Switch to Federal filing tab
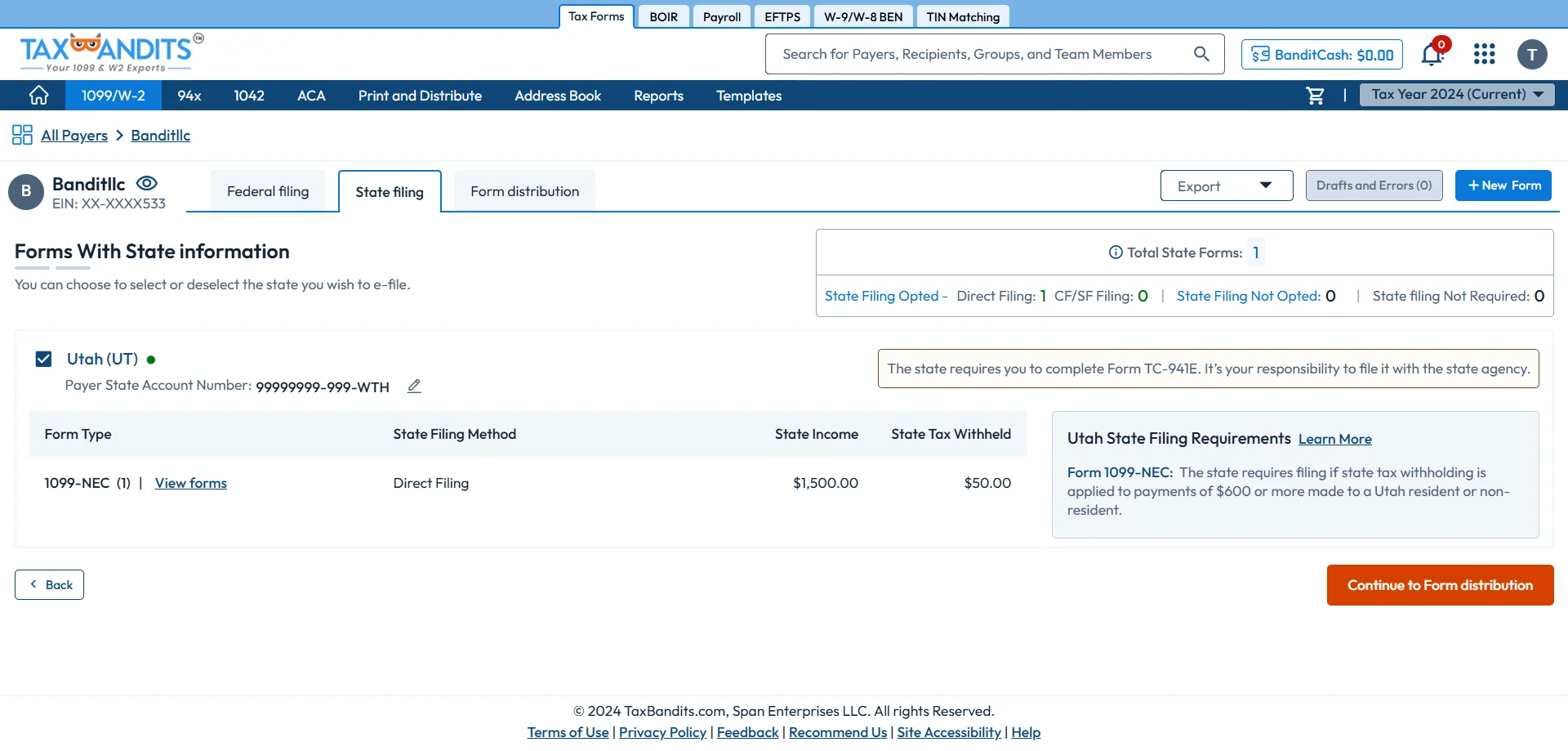Image resolution: width=1568 pixels, height=751 pixels. coord(268,191)
